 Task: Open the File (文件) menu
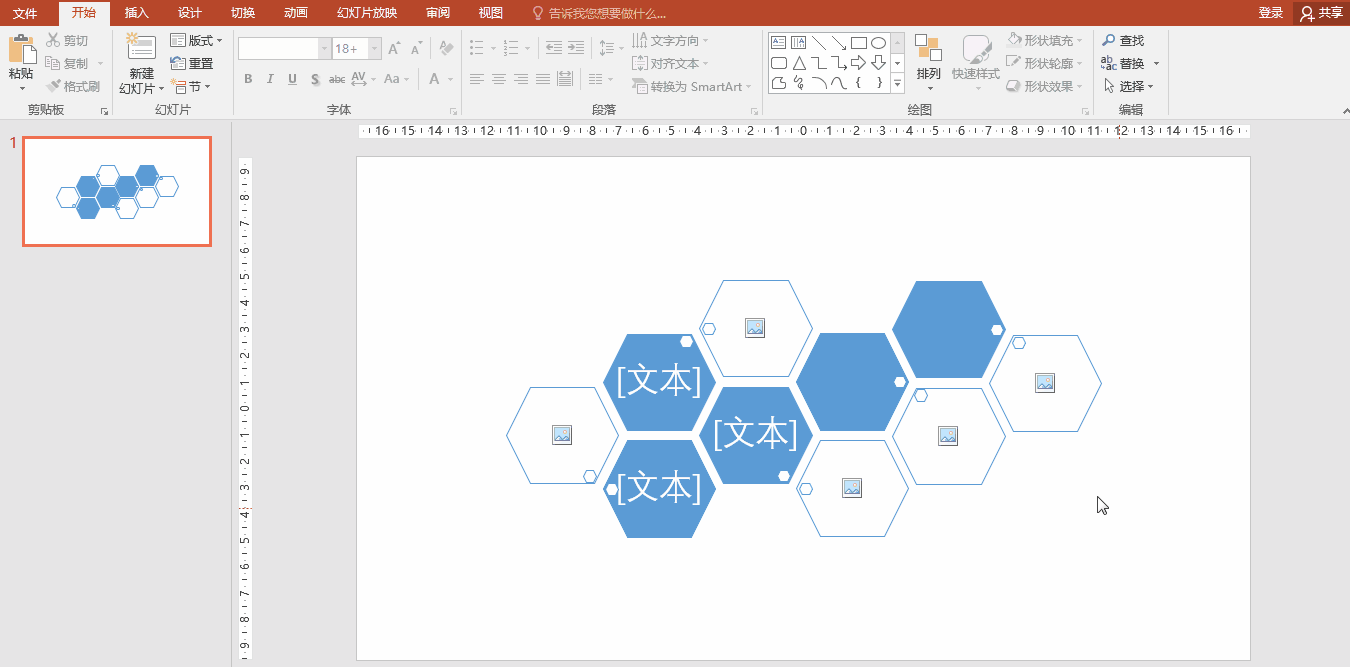[x=24, y=12]
